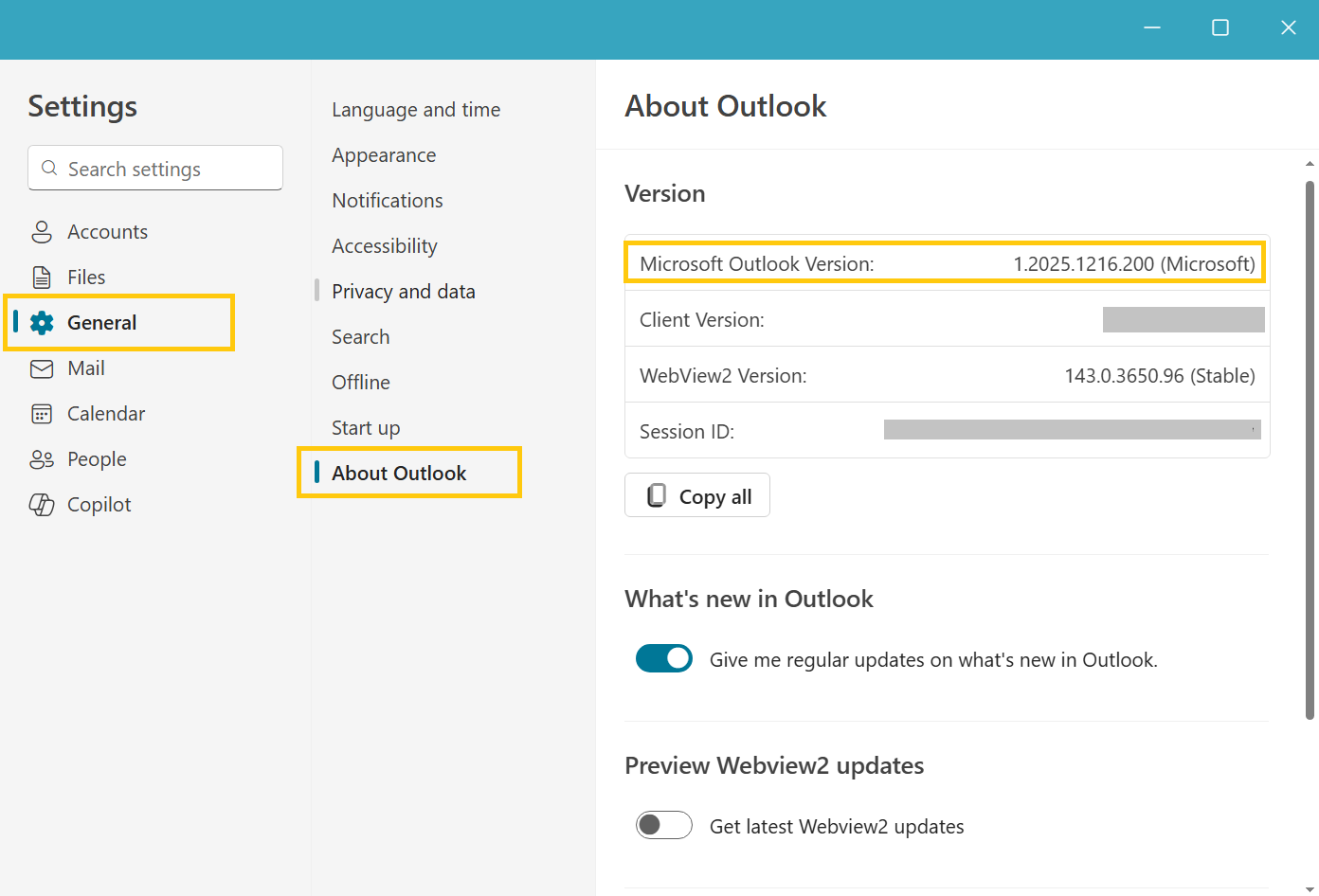Click the What's new in Outlook heading
This screenshot has width=1319, height=896.
[x=749, y=600]
